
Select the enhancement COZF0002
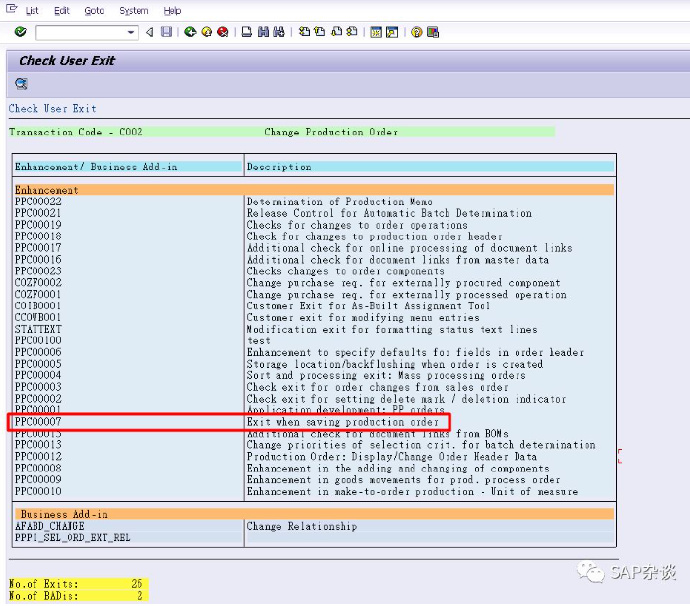38,283
